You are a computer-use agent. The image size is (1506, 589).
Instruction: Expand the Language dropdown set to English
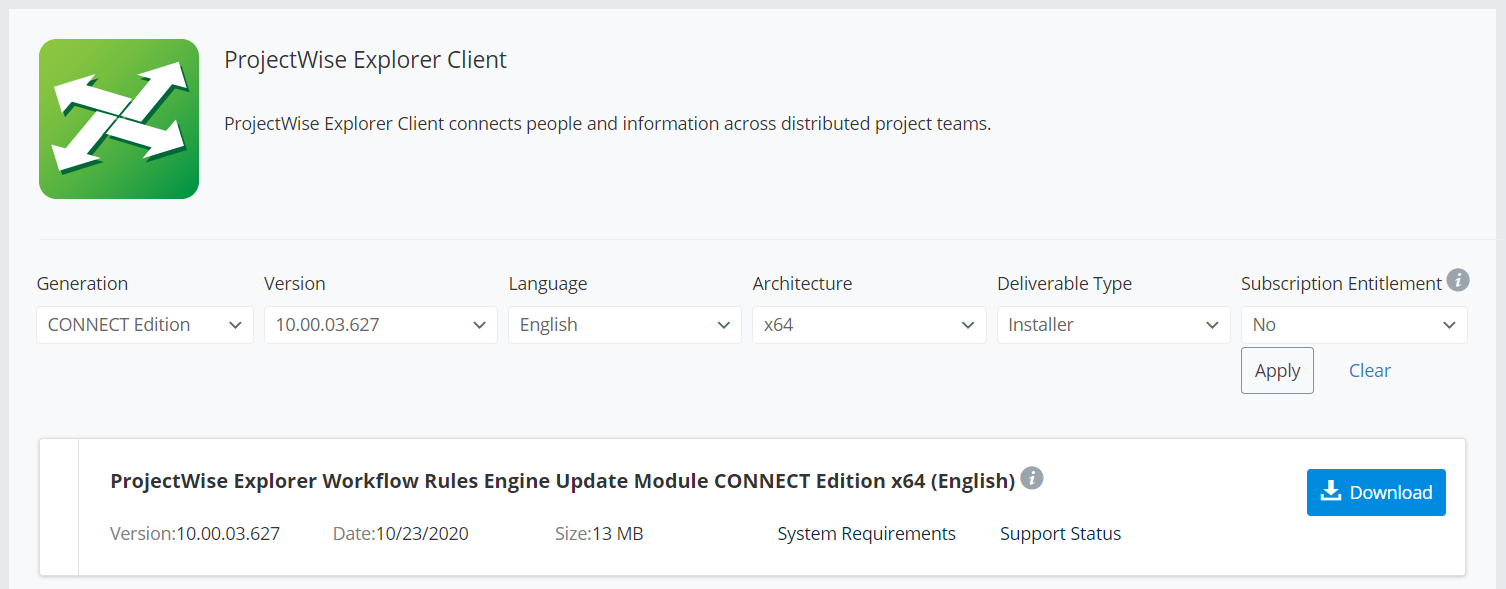pyautogui.click(x=625, y=325)
